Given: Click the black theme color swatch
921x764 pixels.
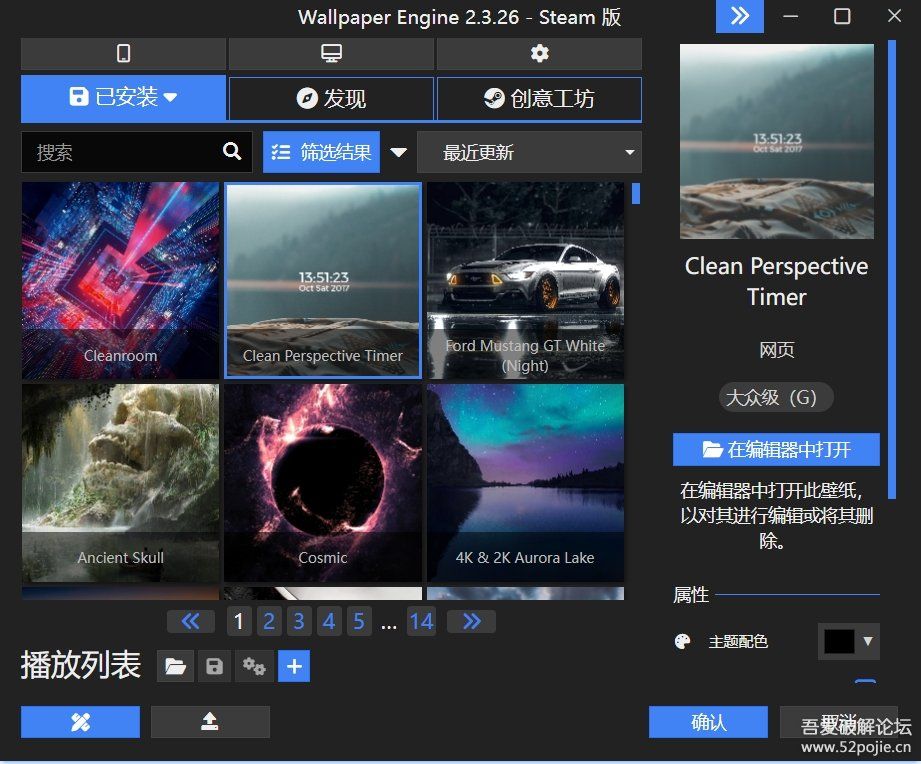Looking at the screenshot, I should click(839, 641).
